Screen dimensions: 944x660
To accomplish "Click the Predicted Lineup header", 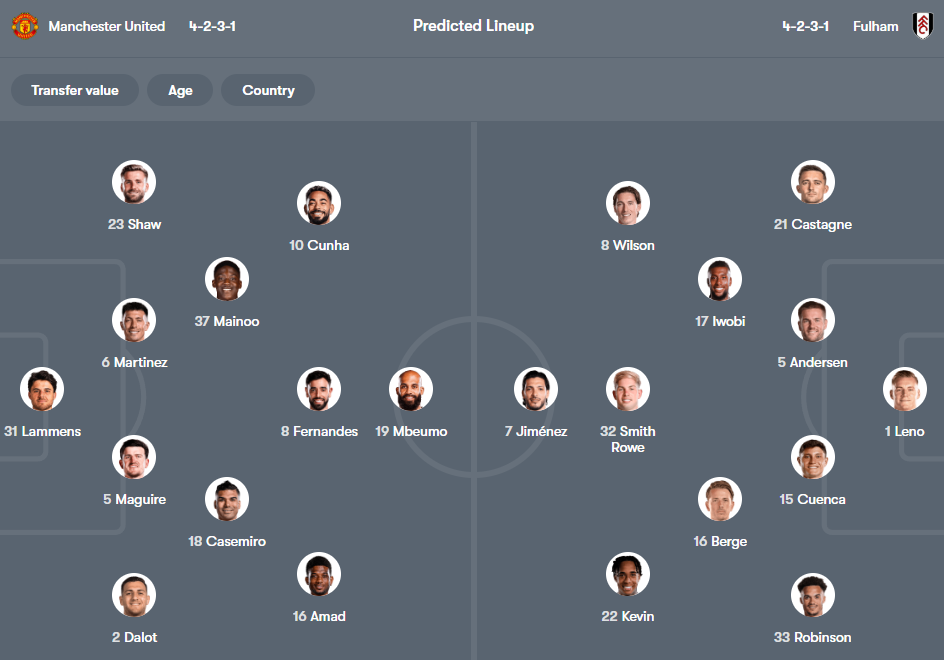I will pyautogui.click(x=473, y=26).
